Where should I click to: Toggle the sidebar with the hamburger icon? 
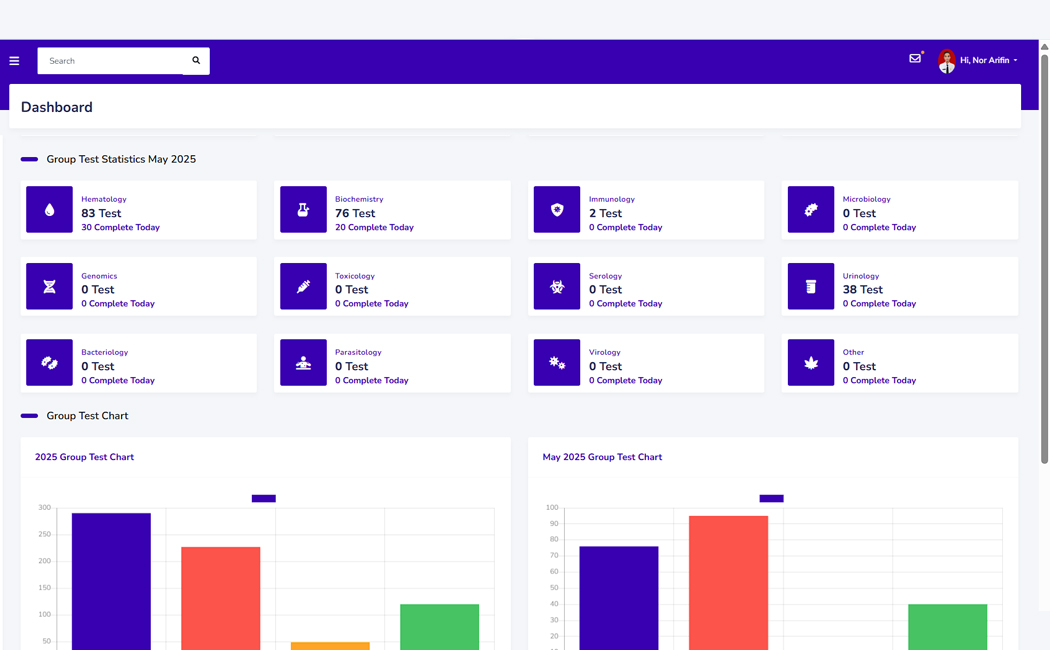[x=14, y=60]
